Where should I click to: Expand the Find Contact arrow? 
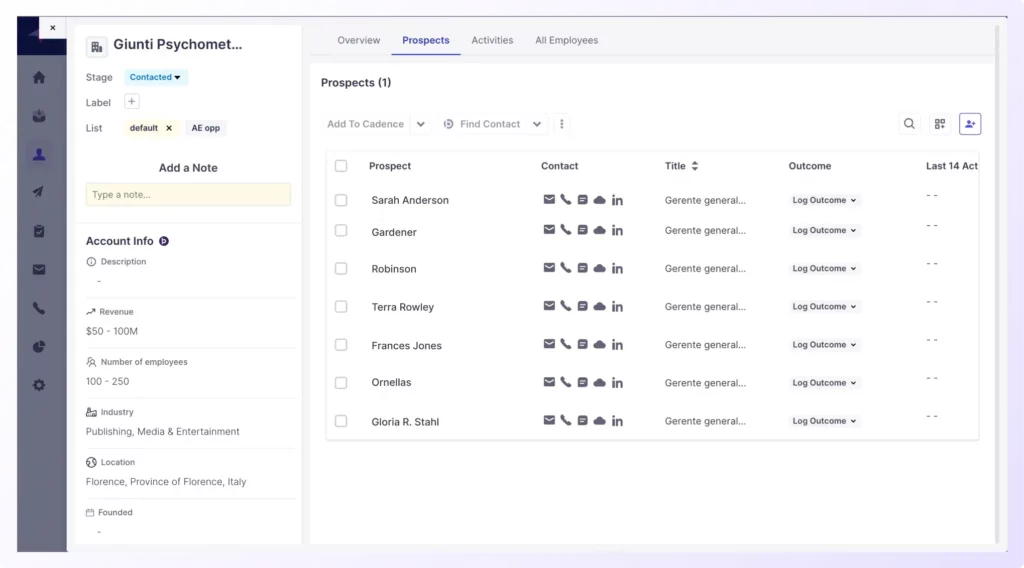[537, 124]
